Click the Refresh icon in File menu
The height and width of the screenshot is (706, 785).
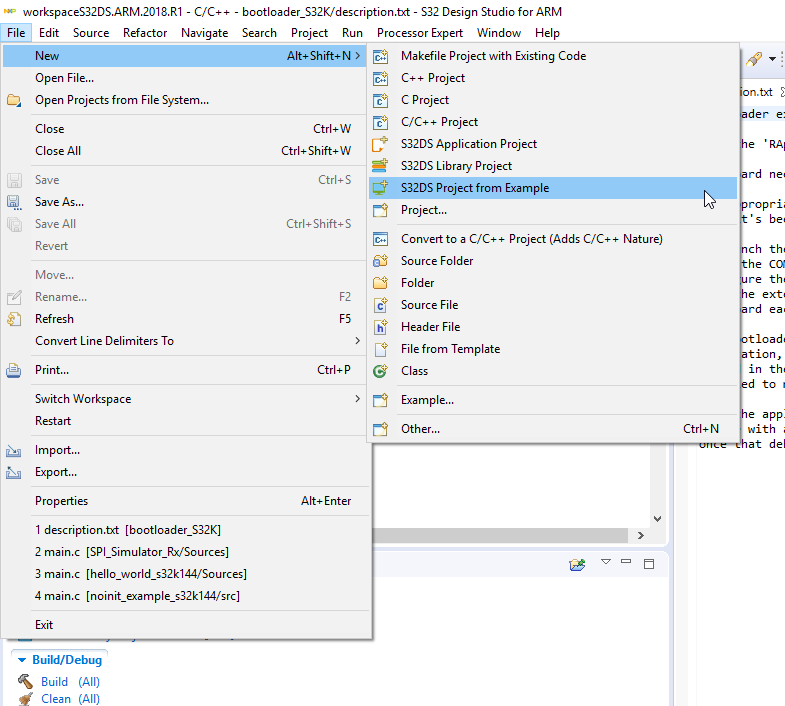coord(14,319)
